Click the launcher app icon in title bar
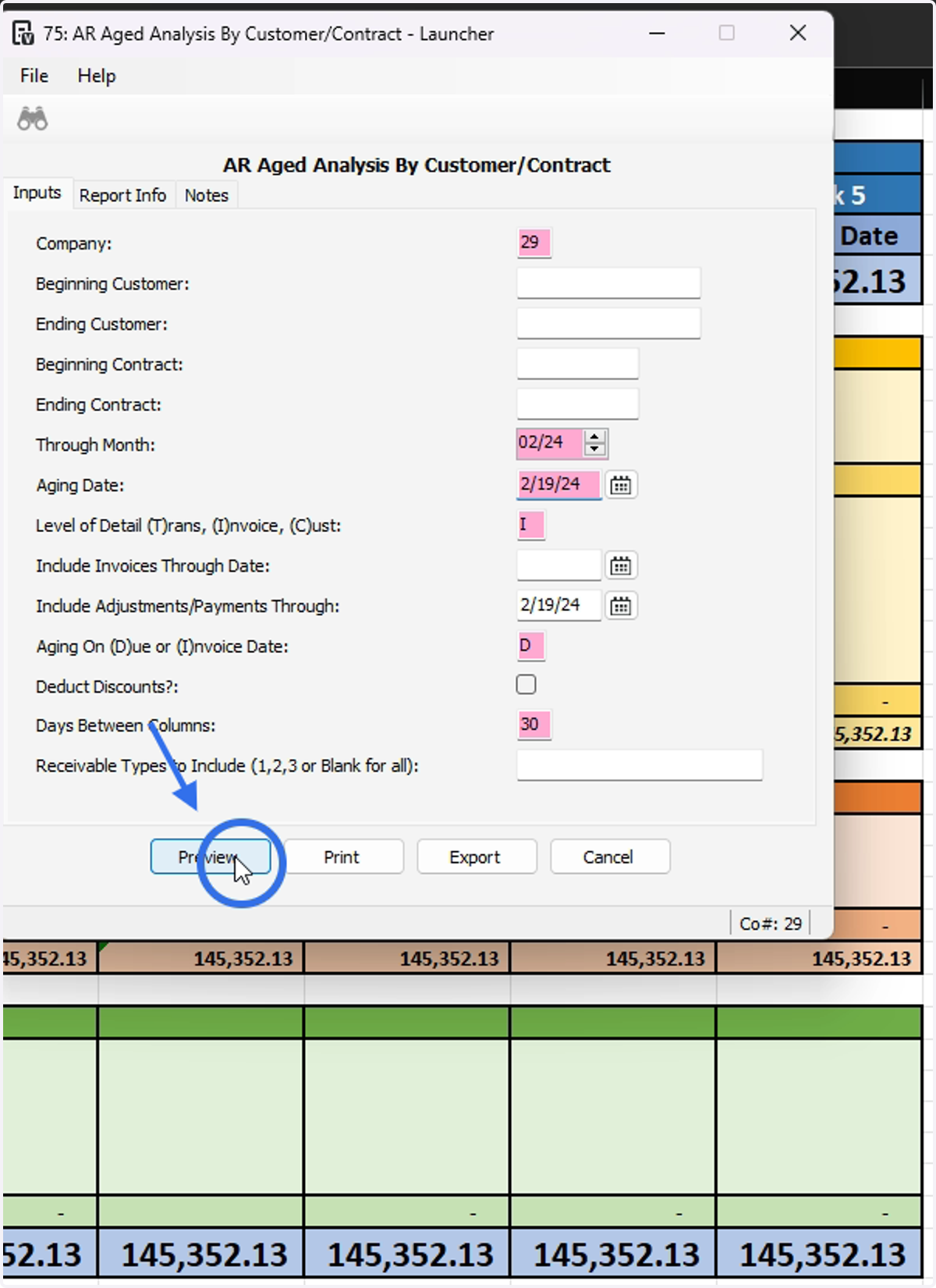Screen dimensions: 936x1288 pyautogui.click(x=23, y=34)
